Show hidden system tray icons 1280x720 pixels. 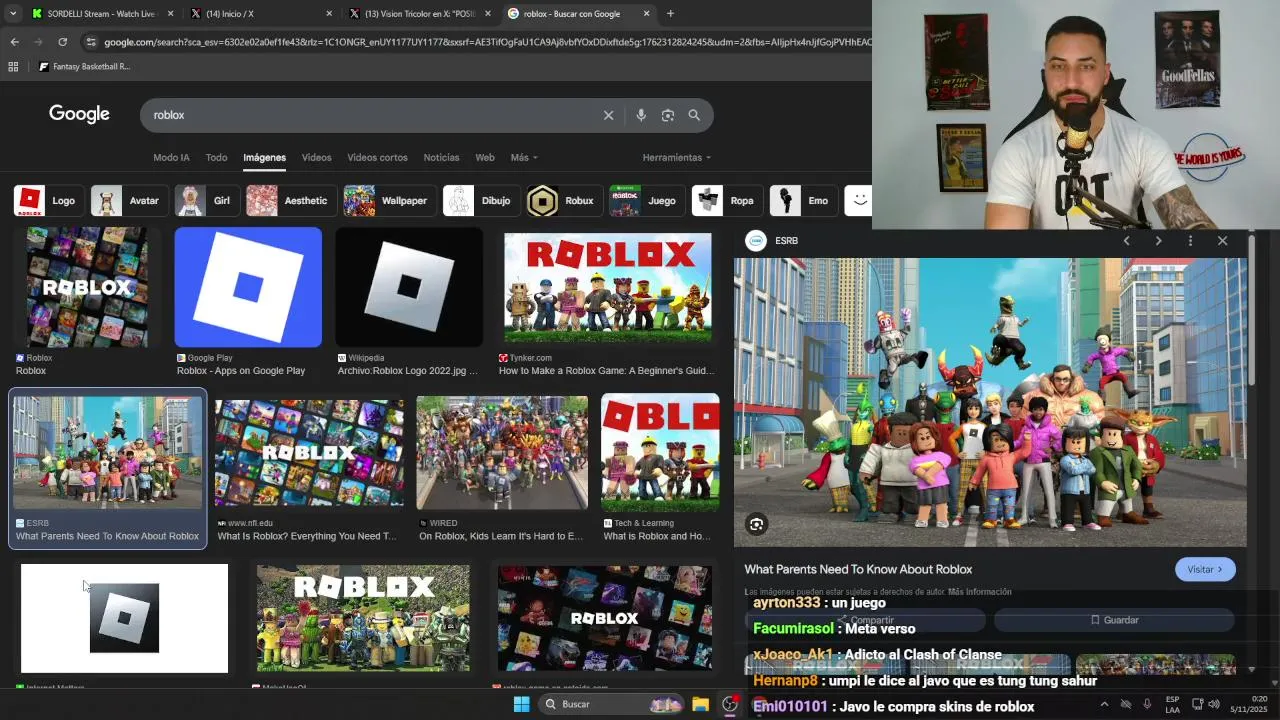click(x=1104, y=704)
